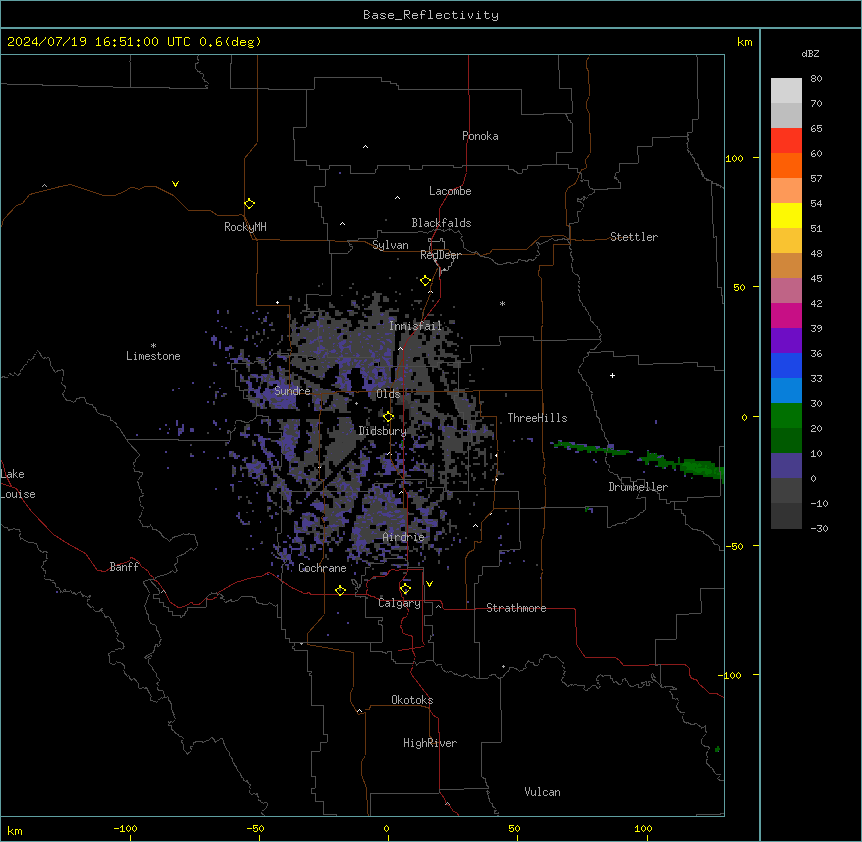Click the RockyMH label

tap(245, 226)
